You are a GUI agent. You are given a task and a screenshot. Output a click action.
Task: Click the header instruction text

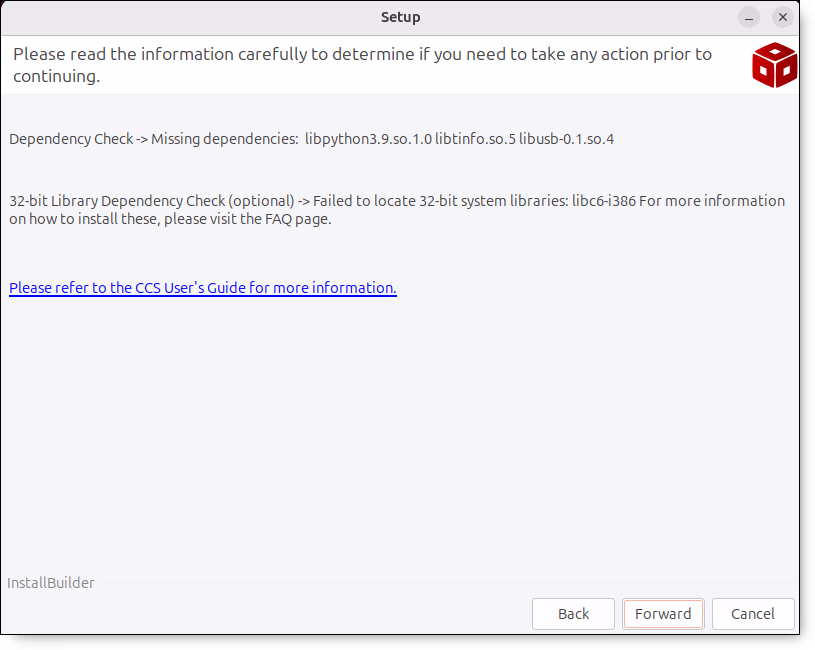362,54
